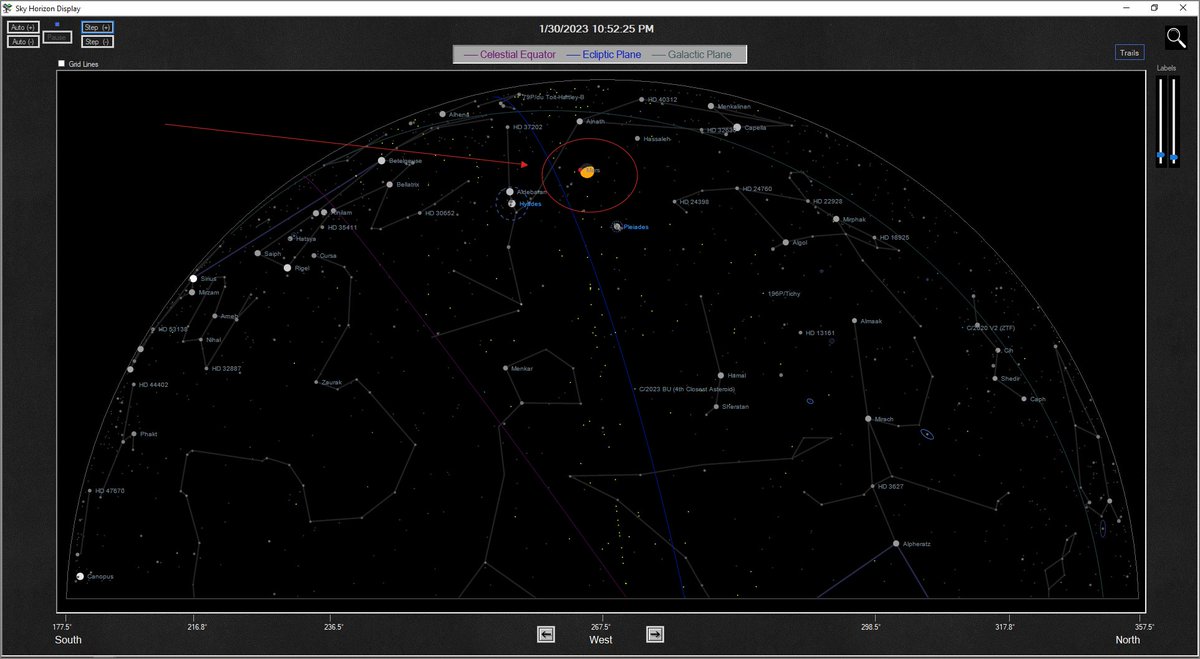The image size is (1200, 659).
Task: Select the star Mirphak
Action: pos(836,219)
